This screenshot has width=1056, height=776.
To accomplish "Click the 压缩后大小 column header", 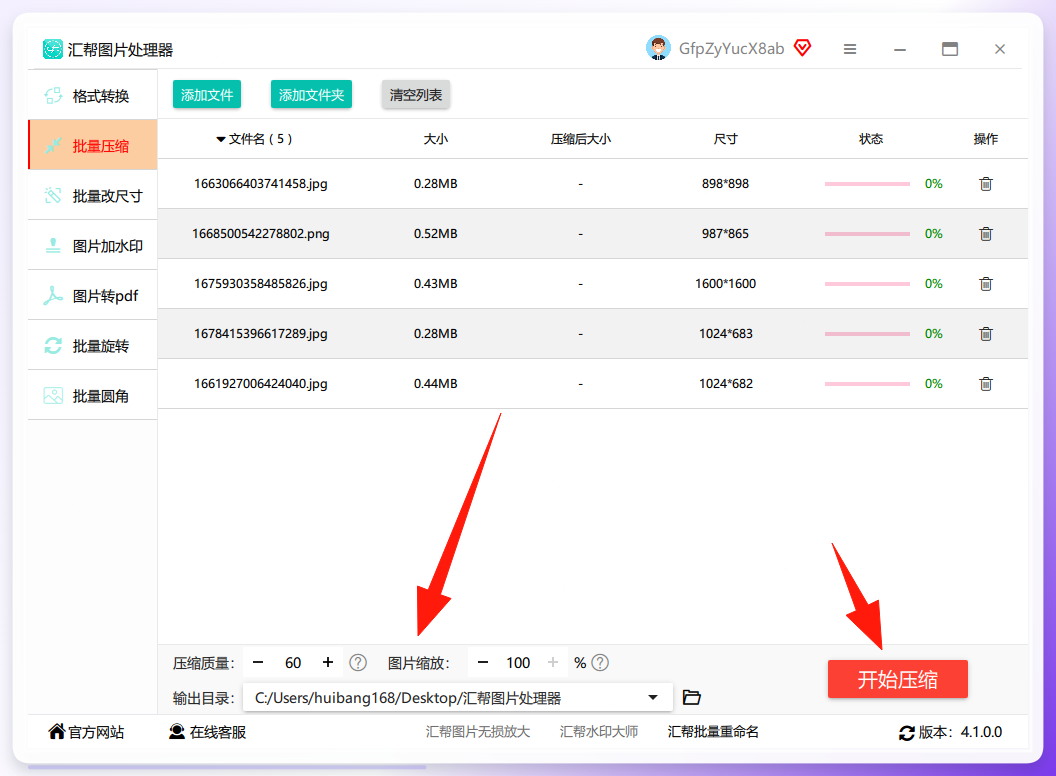I will [581, 139].
